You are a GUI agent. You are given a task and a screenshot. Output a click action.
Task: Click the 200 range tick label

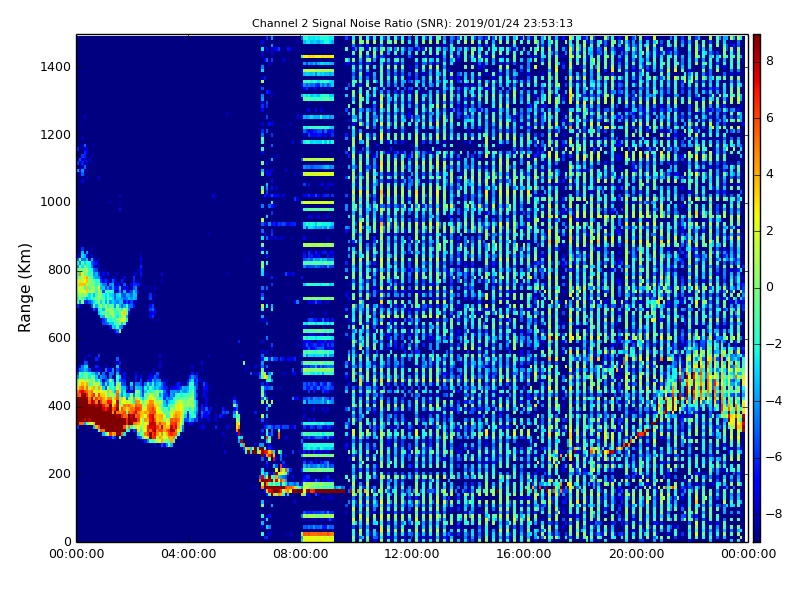point(59,473)
